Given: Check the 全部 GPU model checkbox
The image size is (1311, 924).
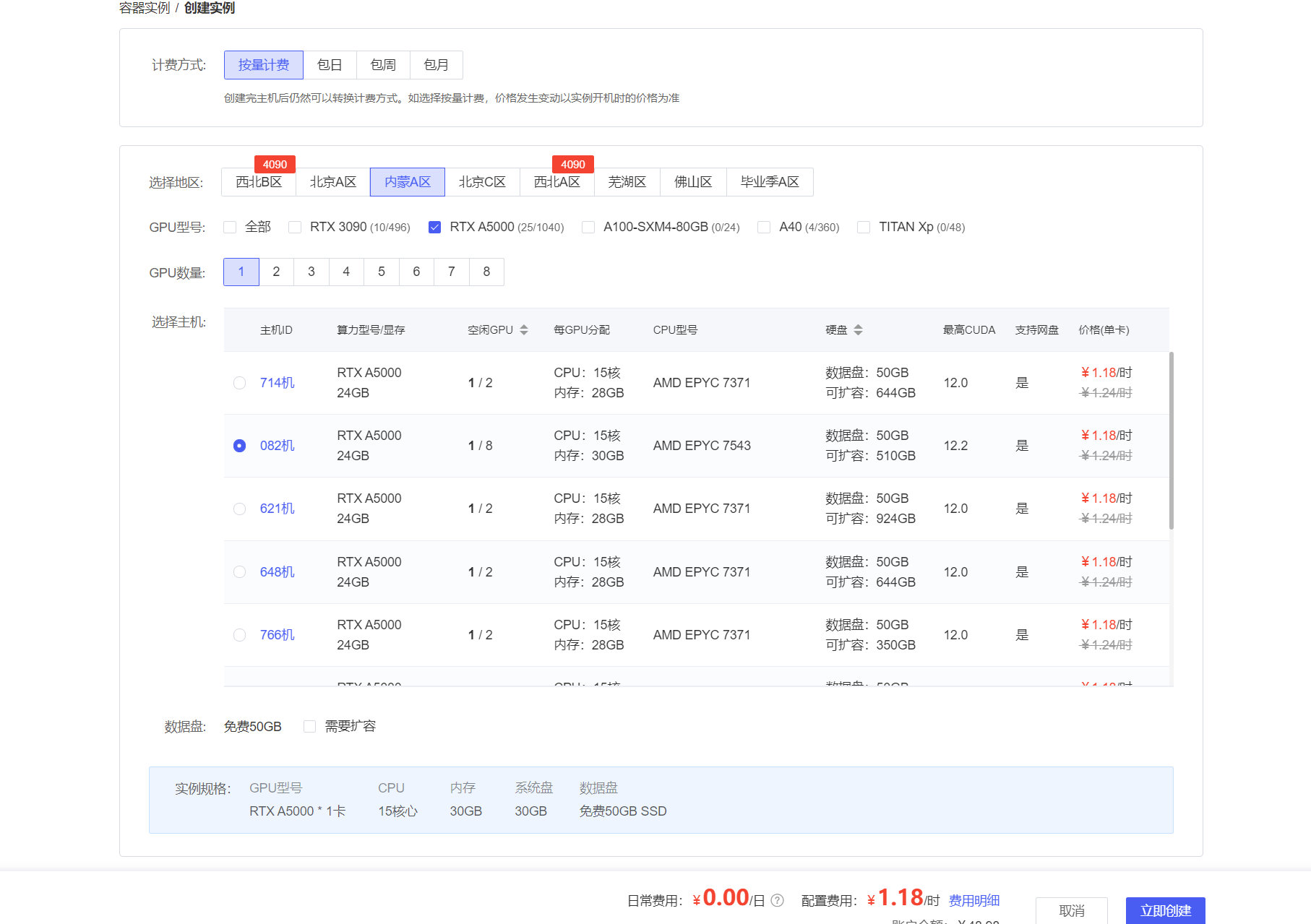Looking at the screenshot, I should (230, 227).
